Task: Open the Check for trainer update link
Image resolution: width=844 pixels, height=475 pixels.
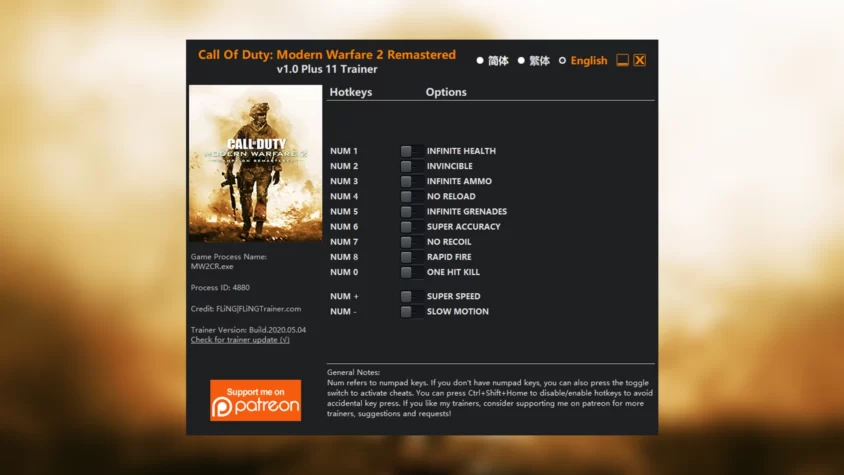Action: click(240, 340)
